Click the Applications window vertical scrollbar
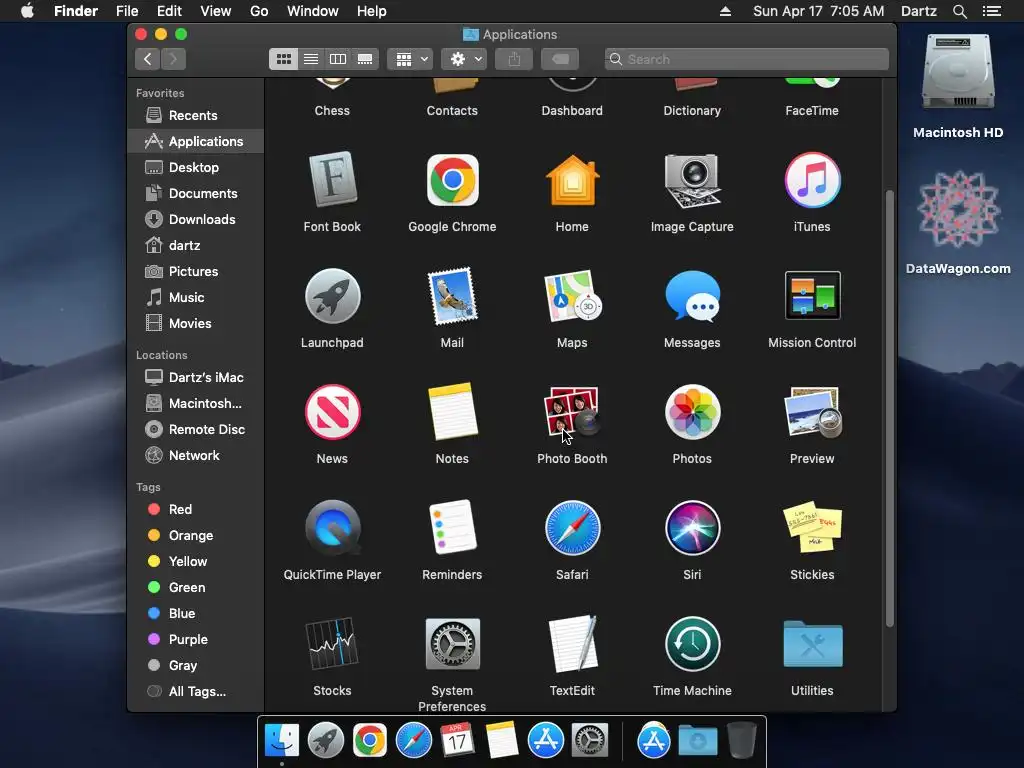The height and width of the screenshot is (768, 1024). pyautogui.click(x=889, y=409)
